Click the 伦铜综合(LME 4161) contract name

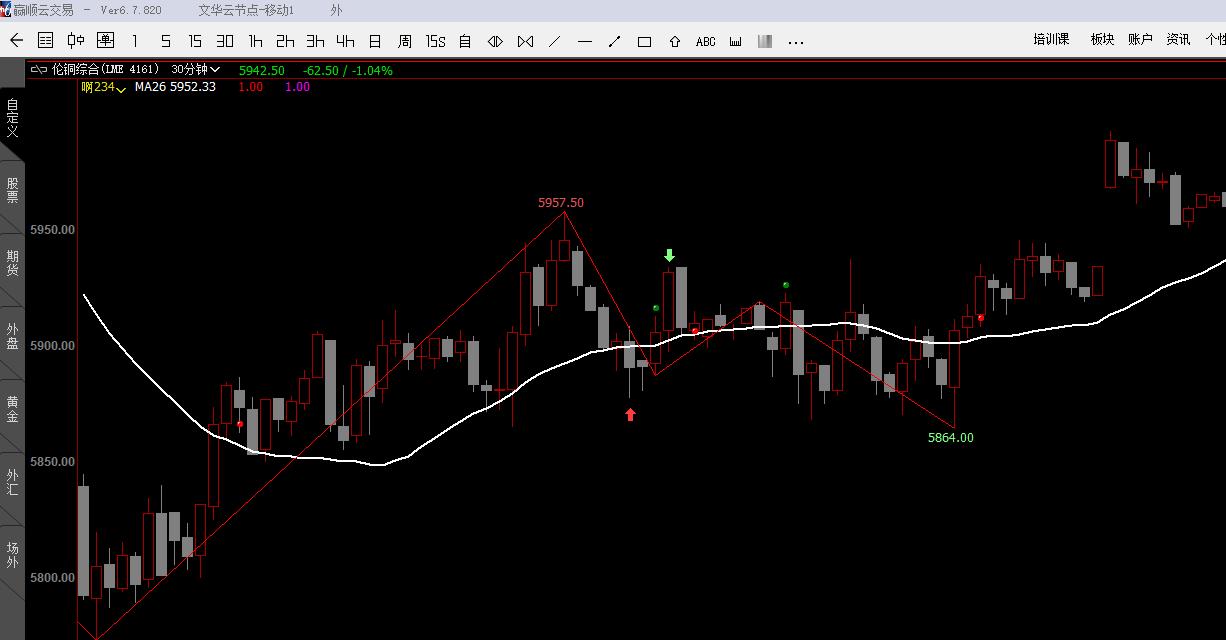click(x=106, y=70)
